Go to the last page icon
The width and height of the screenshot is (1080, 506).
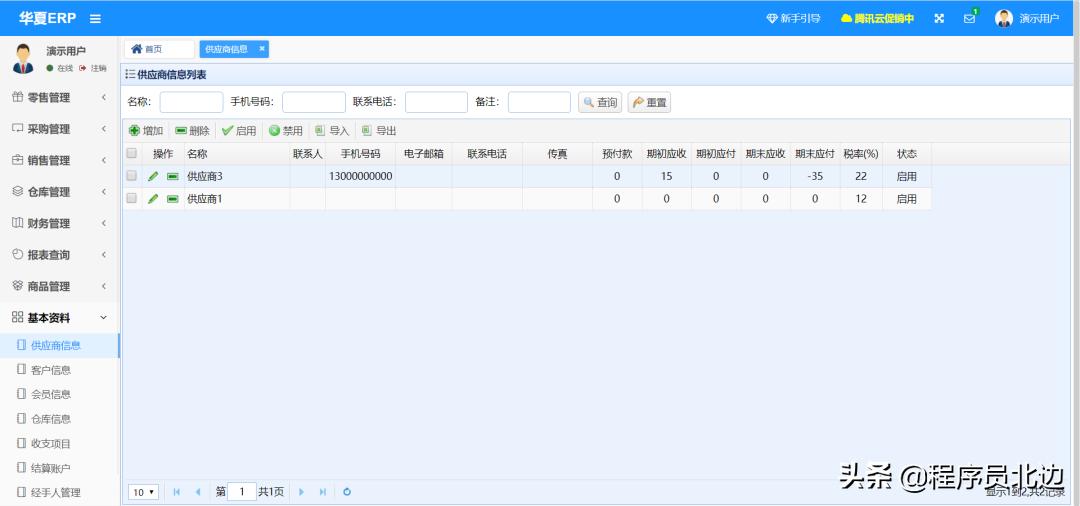pos(322,492)
